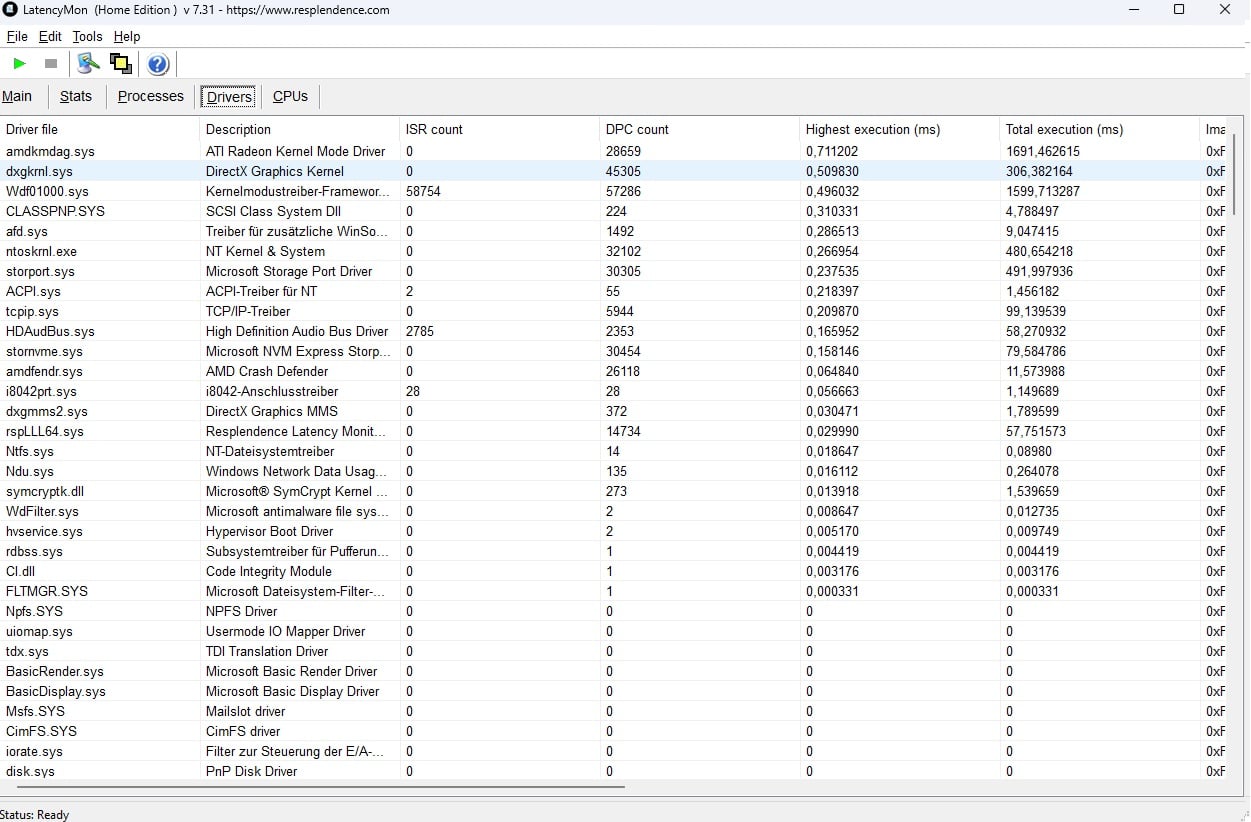Click the gray stop monitor icon
The image size is (1251, 822).
pyautogui.click(x=51, y=64)
